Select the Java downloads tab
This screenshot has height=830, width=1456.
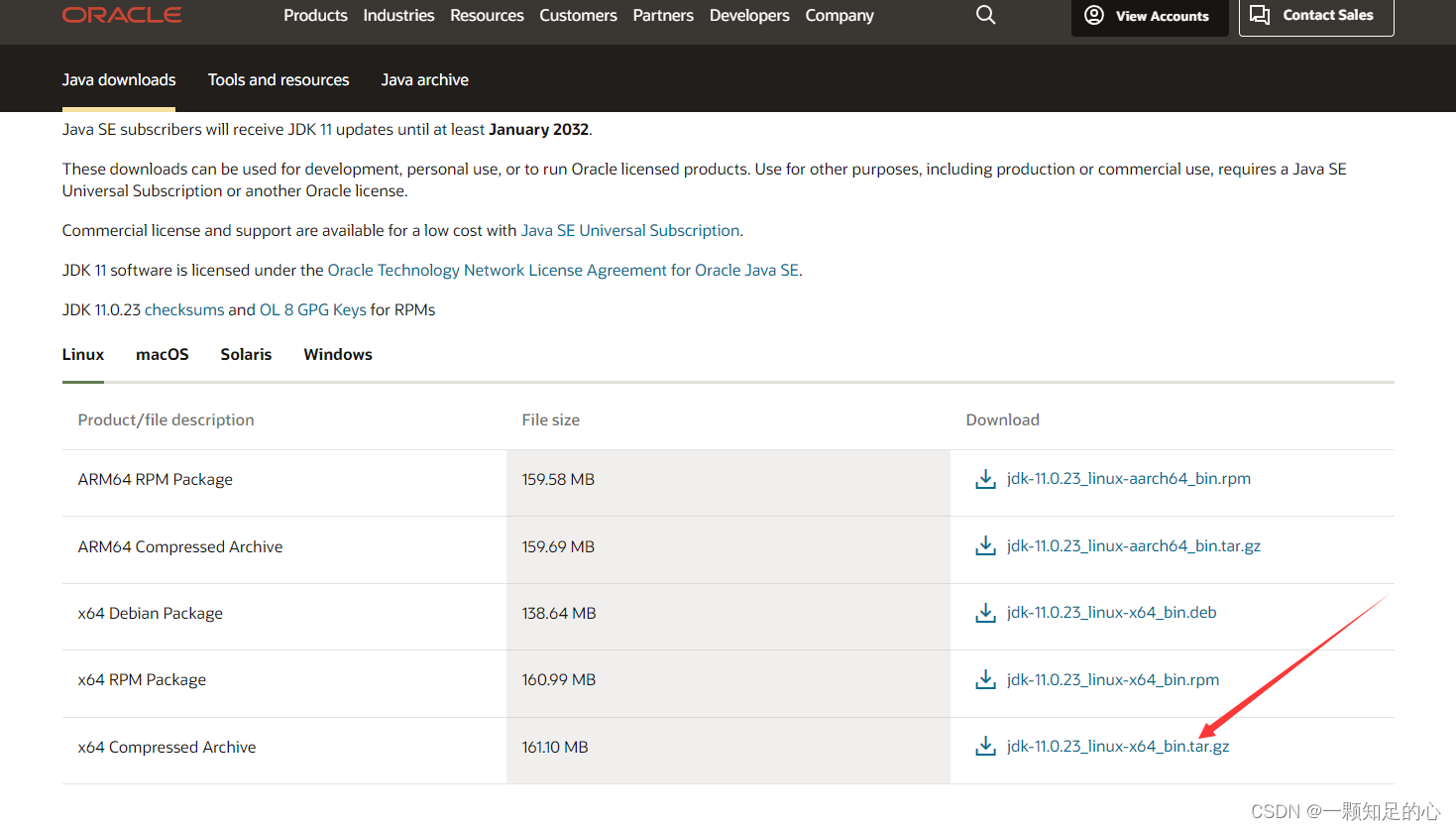pyautogui.click(x=119, y=79)
